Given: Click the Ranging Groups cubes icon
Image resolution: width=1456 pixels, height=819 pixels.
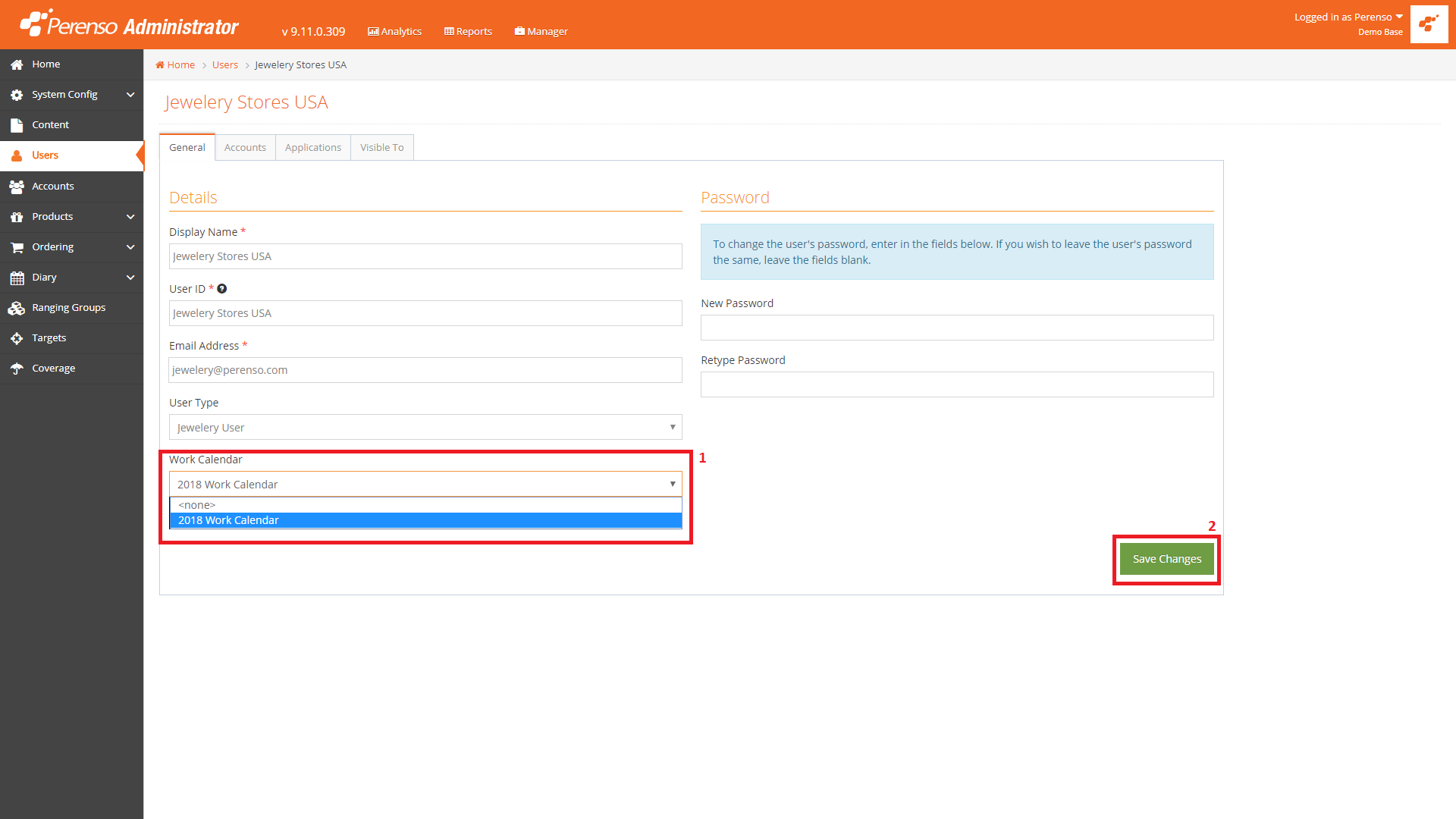Looking at the screenshot, I should point(17,308).
